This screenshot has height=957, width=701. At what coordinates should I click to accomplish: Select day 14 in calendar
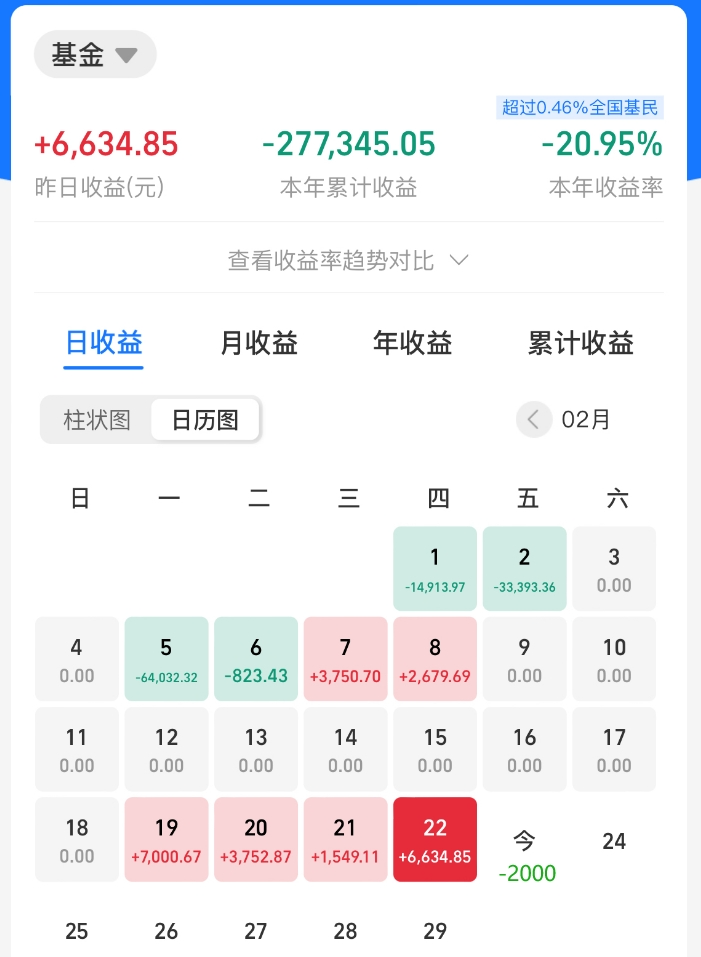tap(346, 749)
